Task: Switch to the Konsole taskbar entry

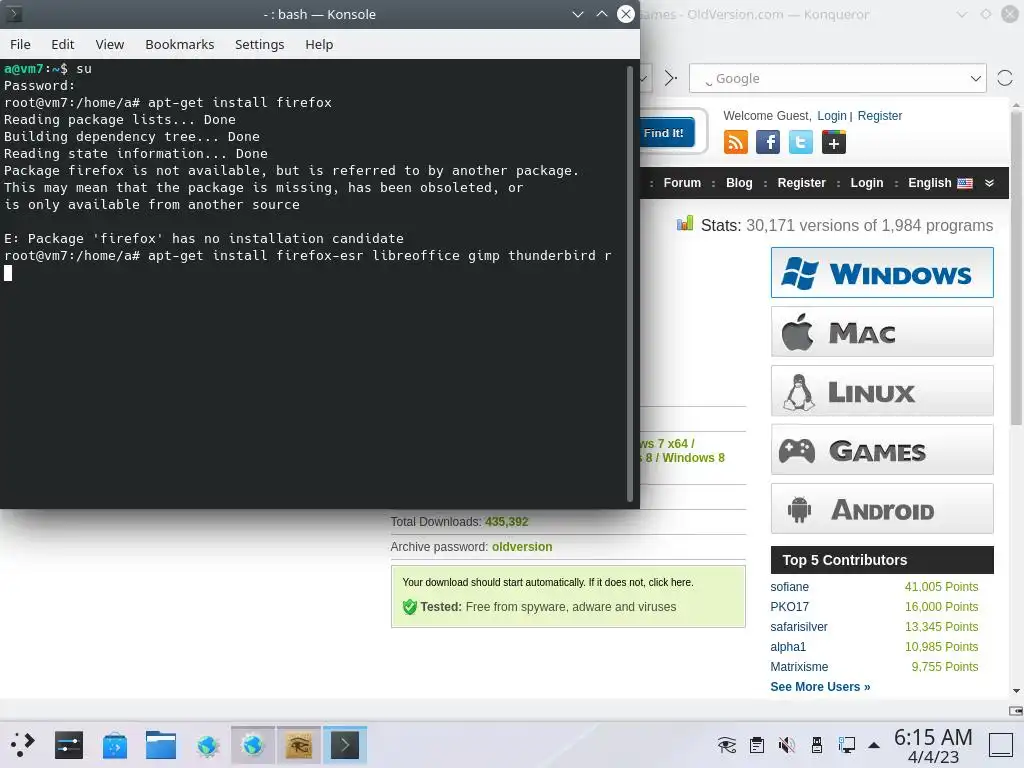Action: [x=345, y=744]
